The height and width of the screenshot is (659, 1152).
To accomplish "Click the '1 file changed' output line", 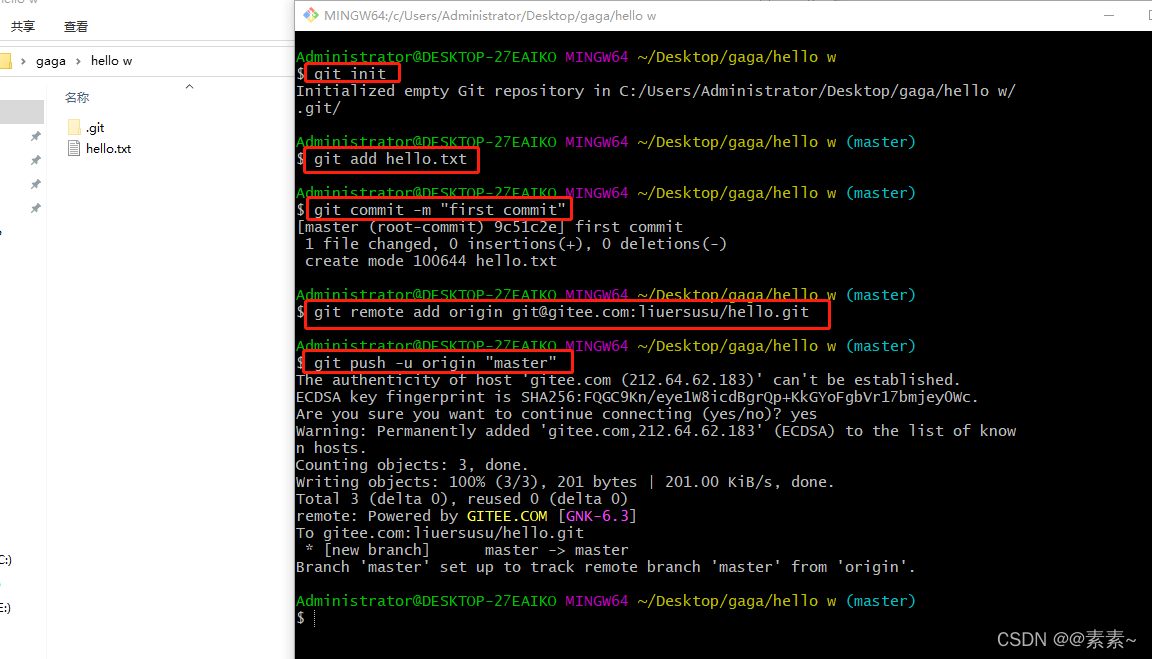I will 516,244.
